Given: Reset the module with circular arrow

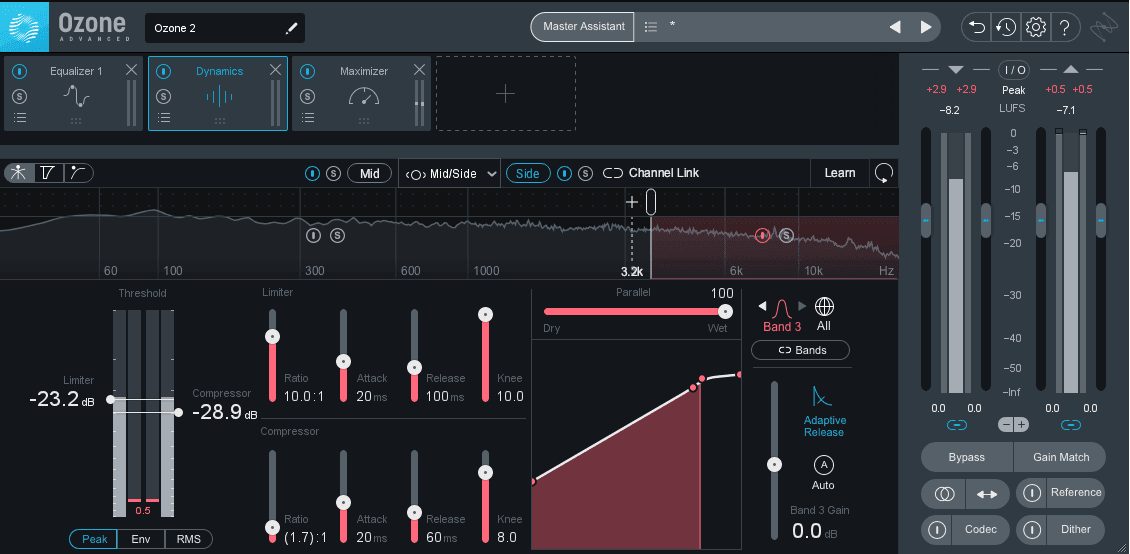Looking at the screenshot, I should (x=884, y=173).
